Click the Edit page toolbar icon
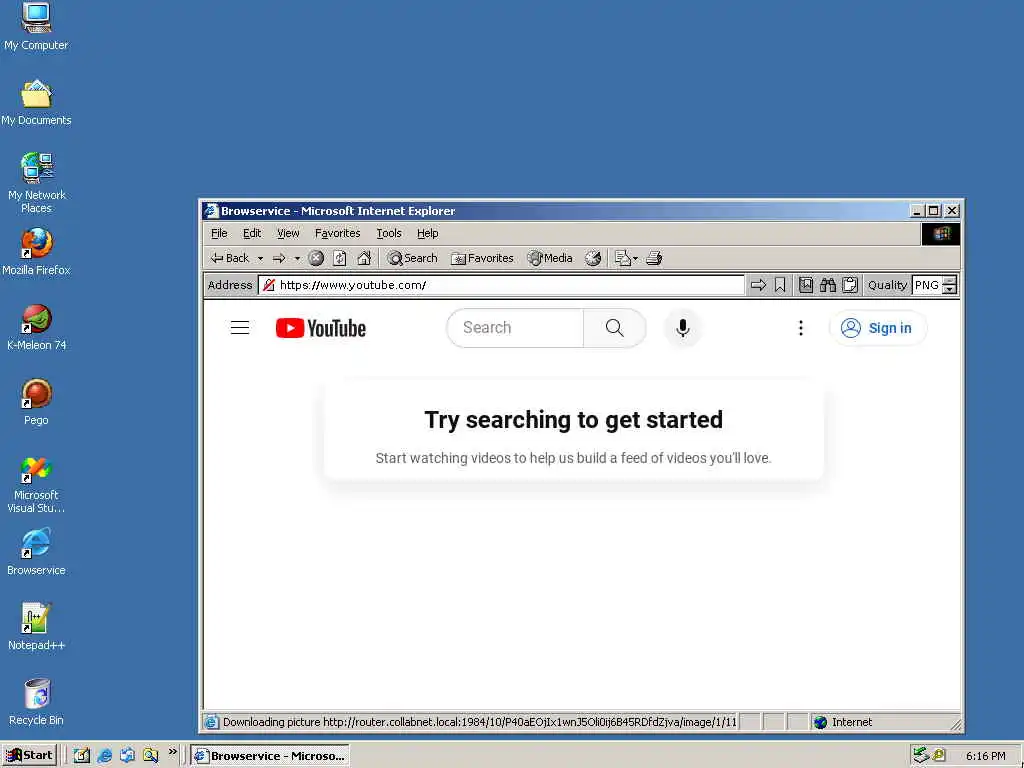The image size is (1024, 768). point(622,259)
